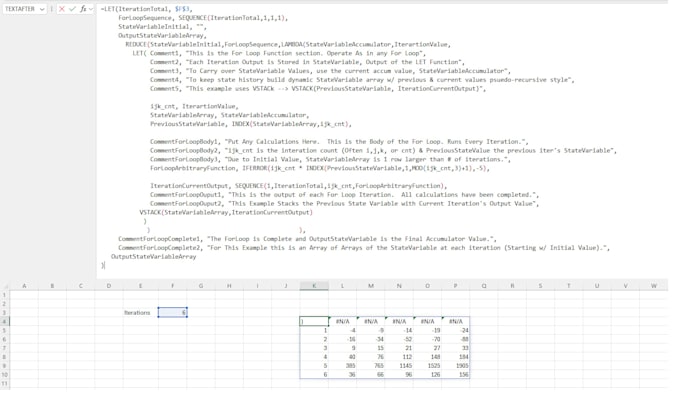Viewport: 680px width, 397px height.
Task: Click the $F$3 reference in the formula
Action: click(x=182, y=9)
